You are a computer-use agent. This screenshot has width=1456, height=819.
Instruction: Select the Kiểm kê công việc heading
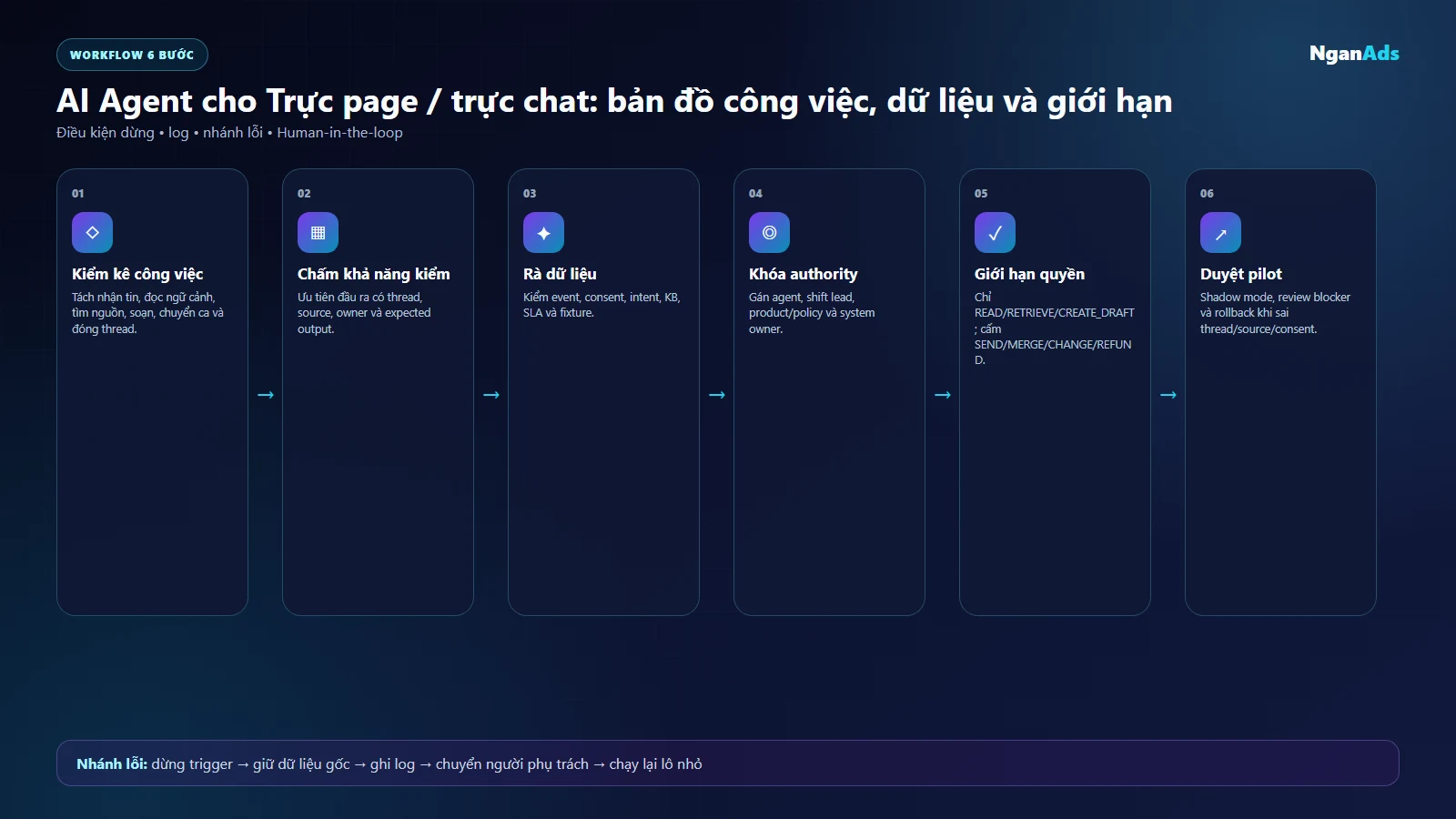point(137,274)
